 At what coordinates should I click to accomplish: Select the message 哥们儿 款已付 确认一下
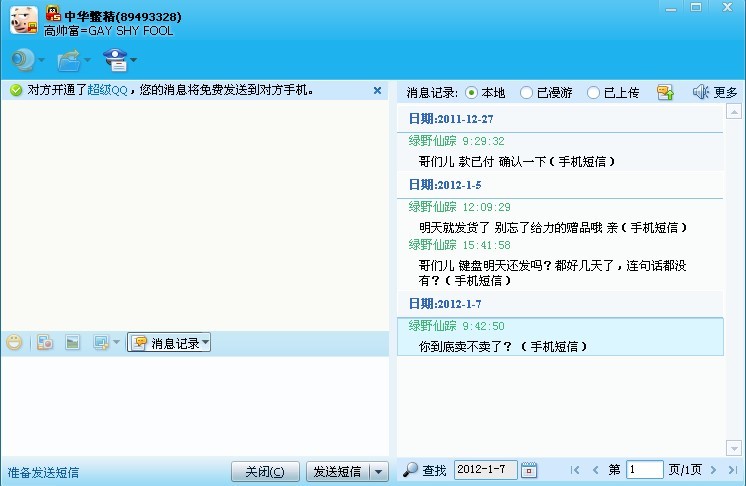[516, 162]
